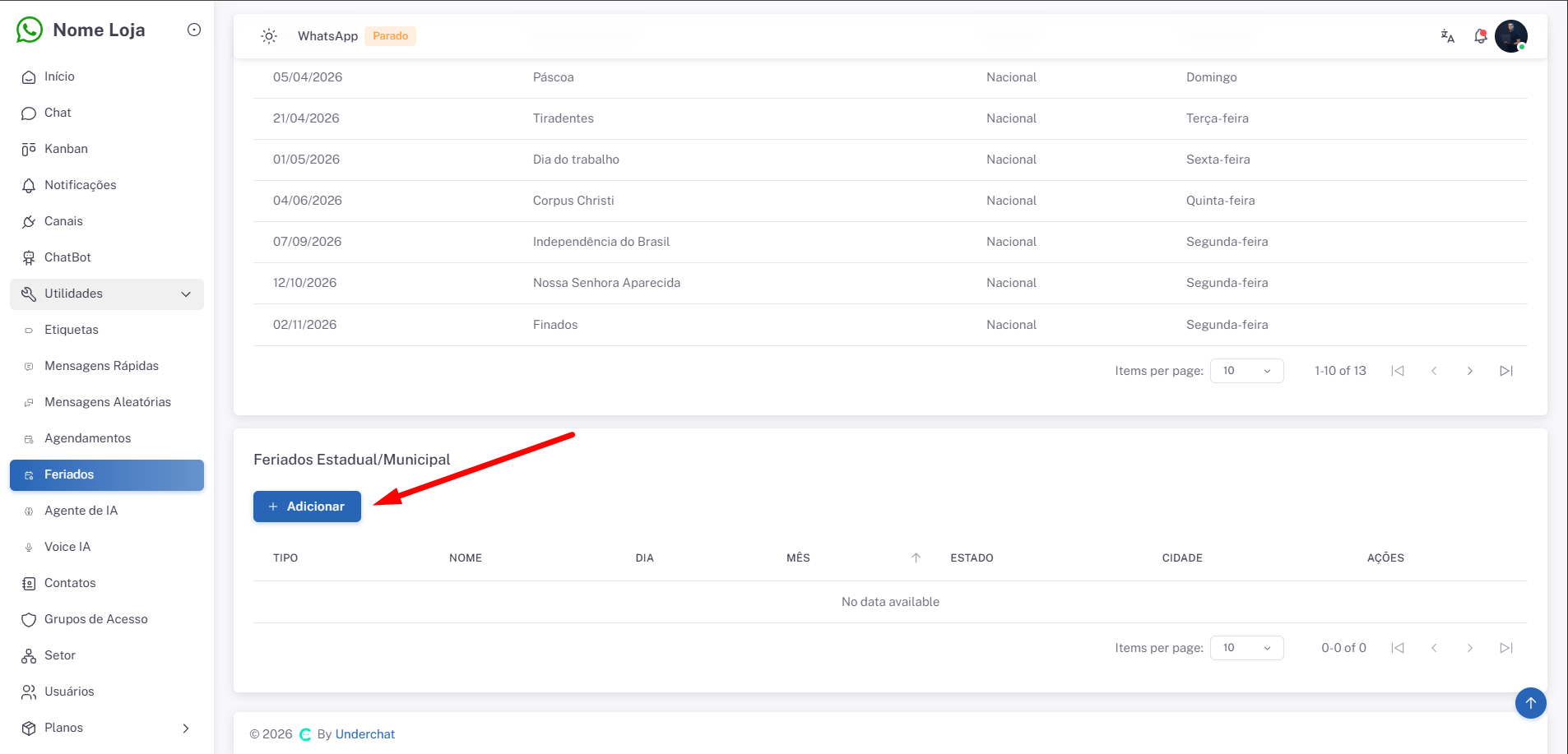Go to first page of Estadual/Municipal table
Viewport: 1568px width, 754px height.
coord(1398,648)
